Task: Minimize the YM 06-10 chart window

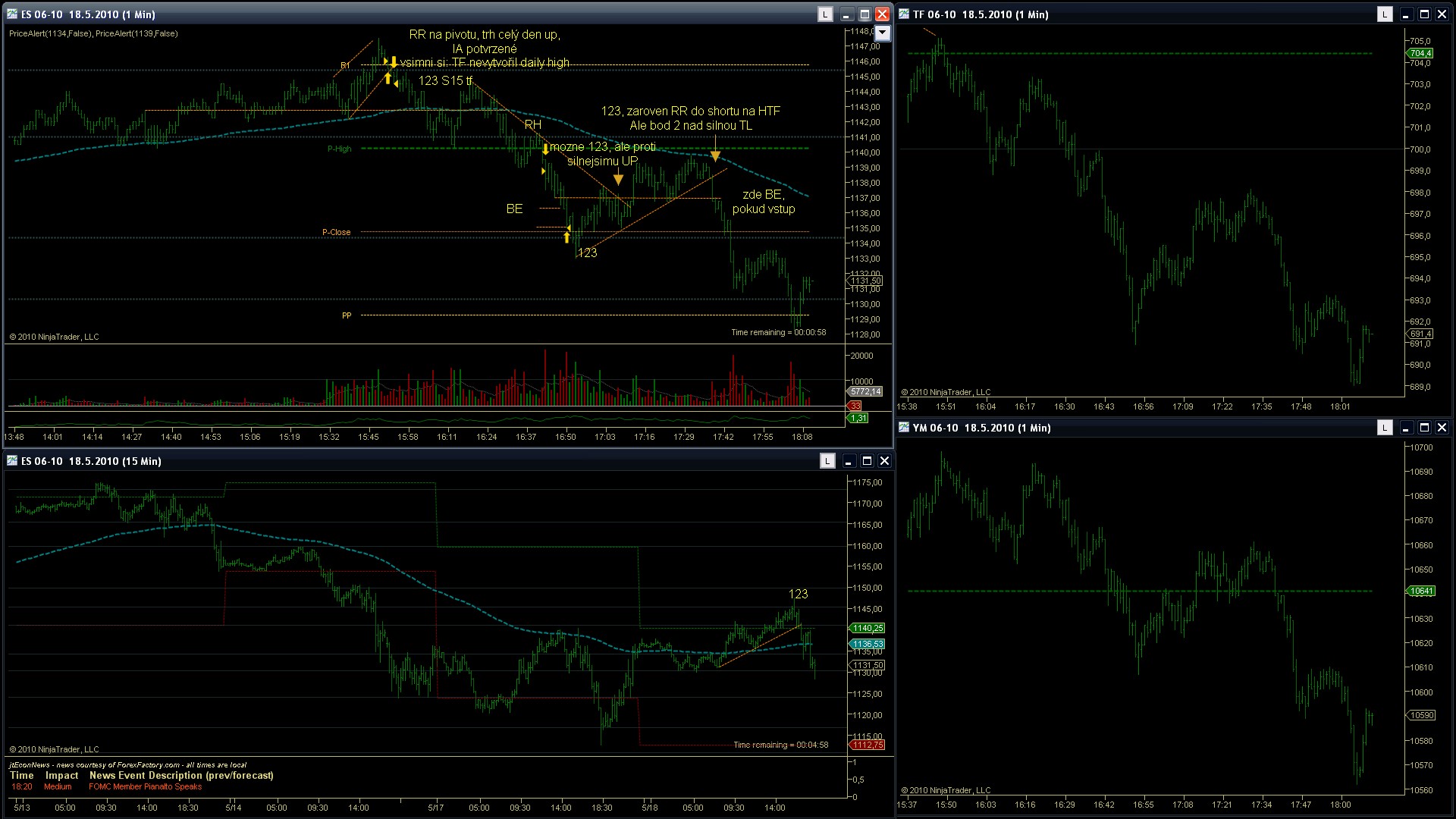Action: point(1406,428)
